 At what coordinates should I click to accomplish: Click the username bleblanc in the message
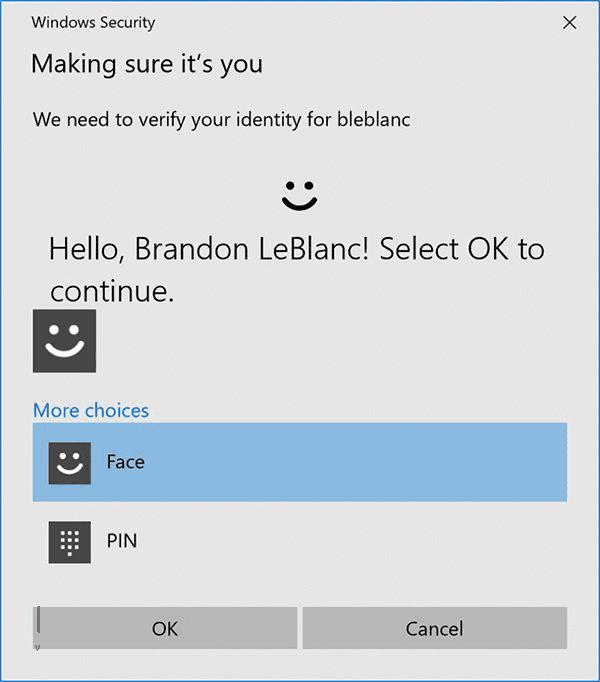tap(373, 120)
